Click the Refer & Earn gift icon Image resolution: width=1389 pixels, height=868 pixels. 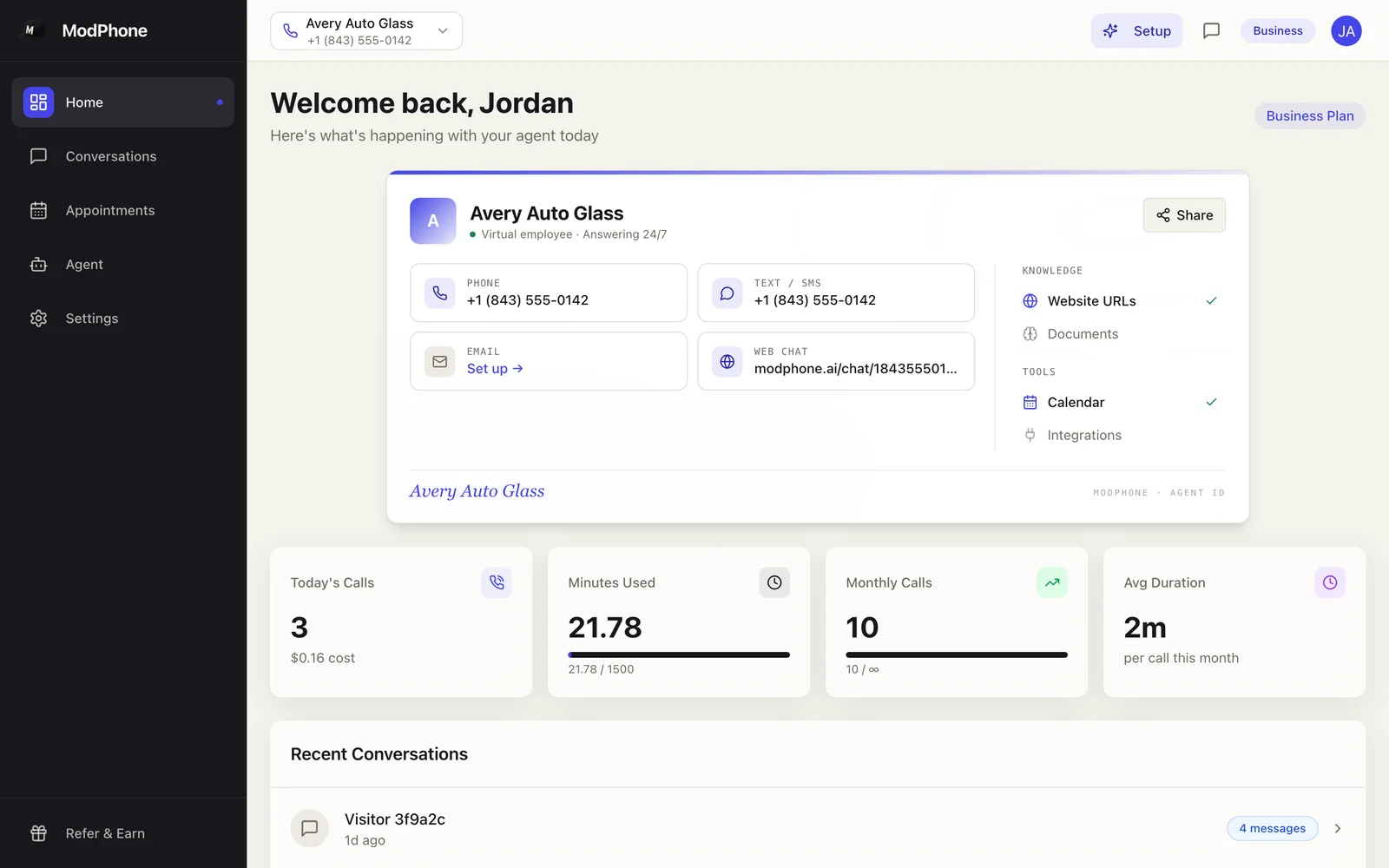38,833
